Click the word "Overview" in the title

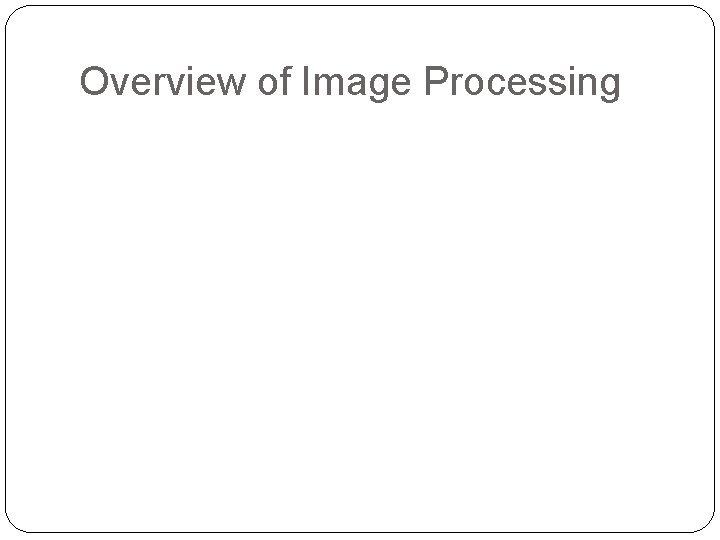click(x=163, y=81)
